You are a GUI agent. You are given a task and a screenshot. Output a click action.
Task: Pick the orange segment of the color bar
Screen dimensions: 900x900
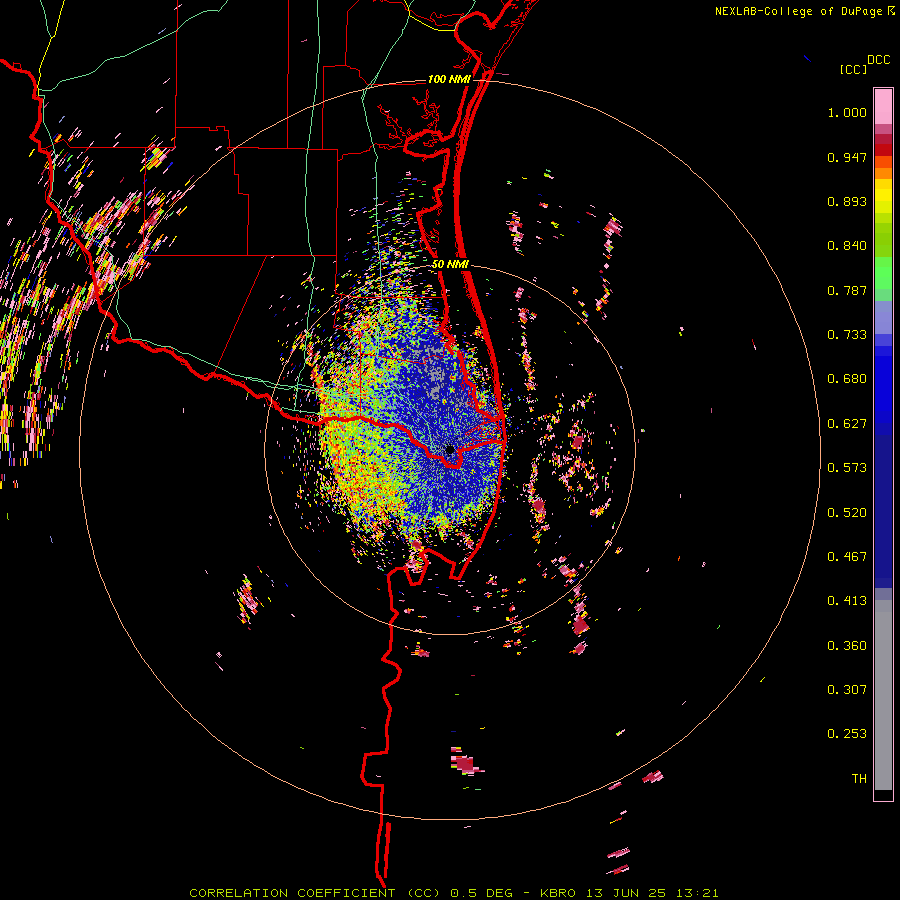(x=883, y=173)
